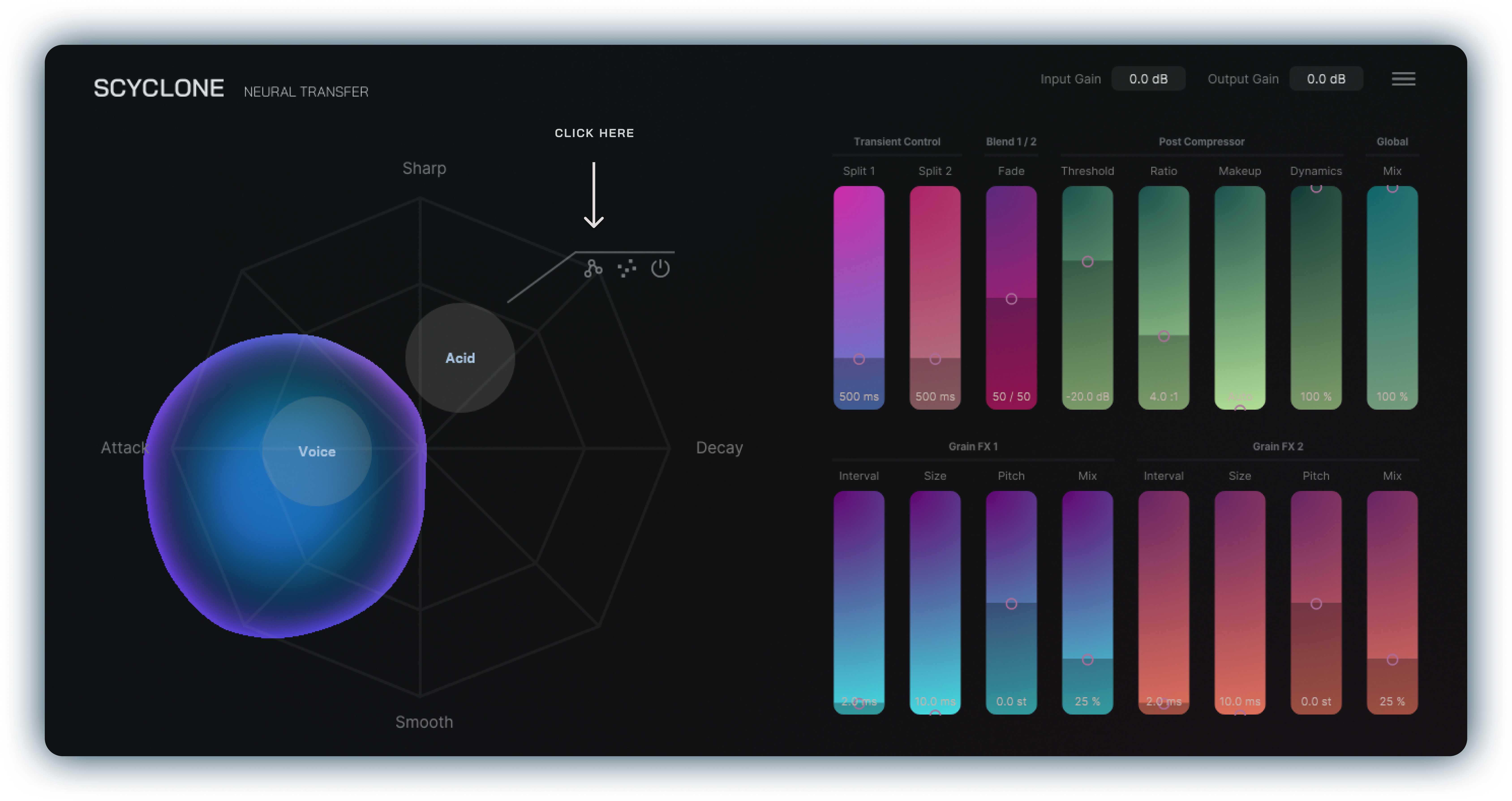This screenshot has width=1512, height=801.
Task: Click the Blend 1 / 2 header
Action: pyautogui.click(x=1011, y=142)
